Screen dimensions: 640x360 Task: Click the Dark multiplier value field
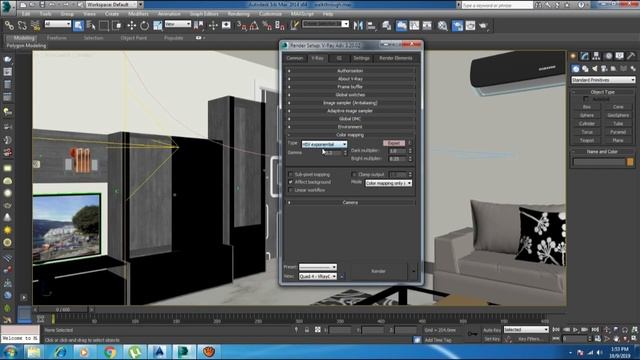pos(397,151)
